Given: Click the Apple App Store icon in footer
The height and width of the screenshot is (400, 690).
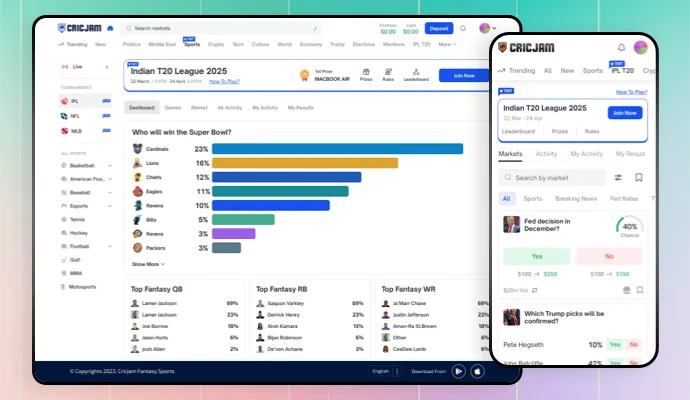Looking at the screenshot, I should coord(477,370).
